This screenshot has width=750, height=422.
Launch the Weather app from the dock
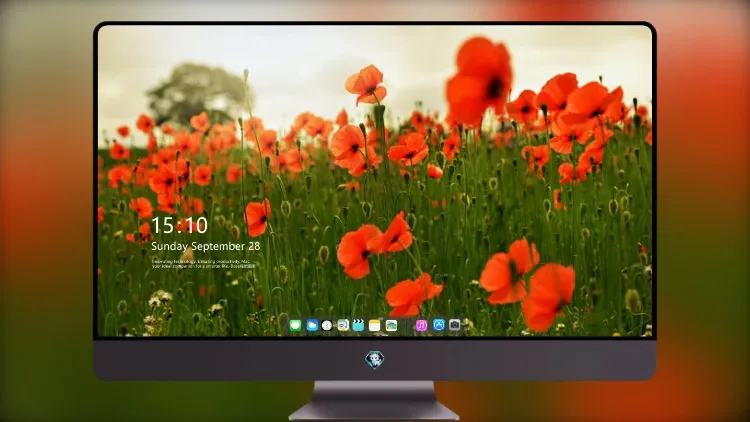[x=312, y=326]
